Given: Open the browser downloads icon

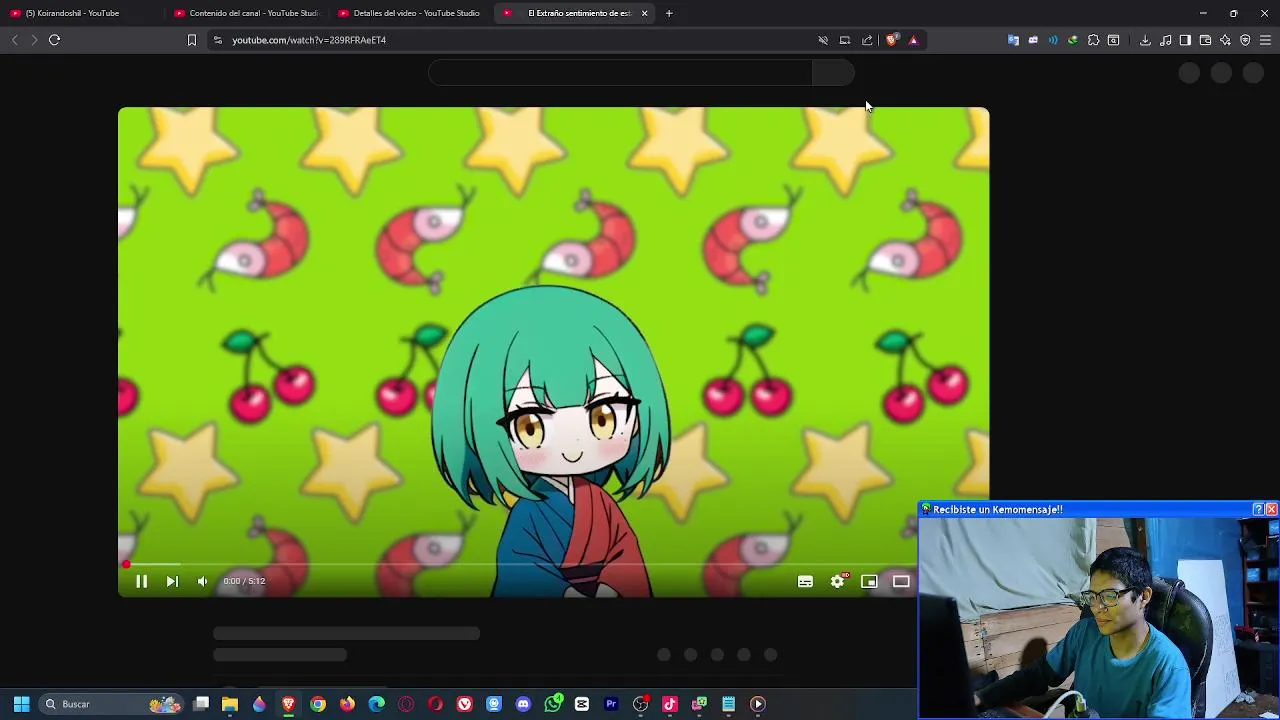Looking at the screenshot, I should click(1145, 40).
